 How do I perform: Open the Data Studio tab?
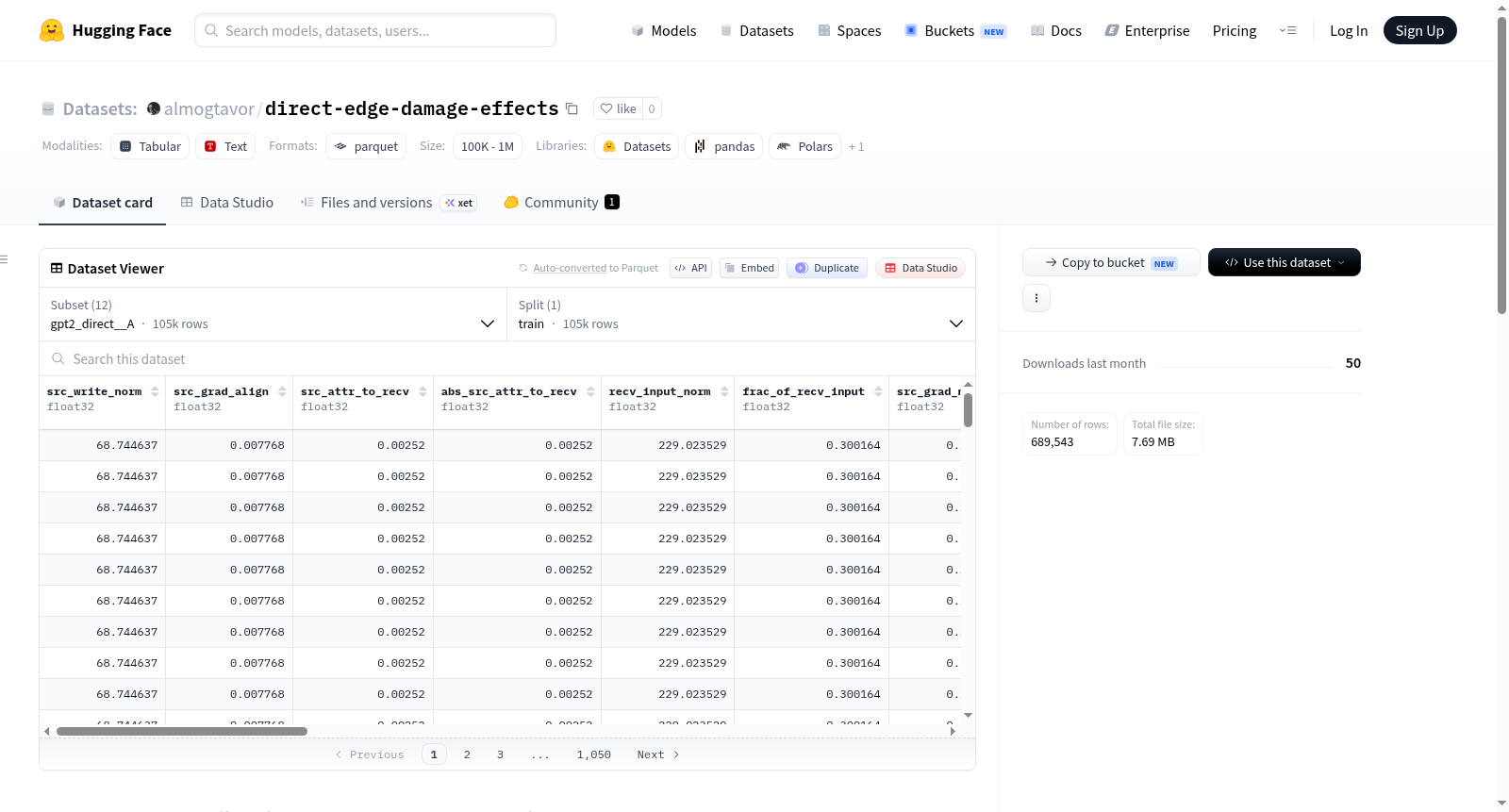(227, 203)
